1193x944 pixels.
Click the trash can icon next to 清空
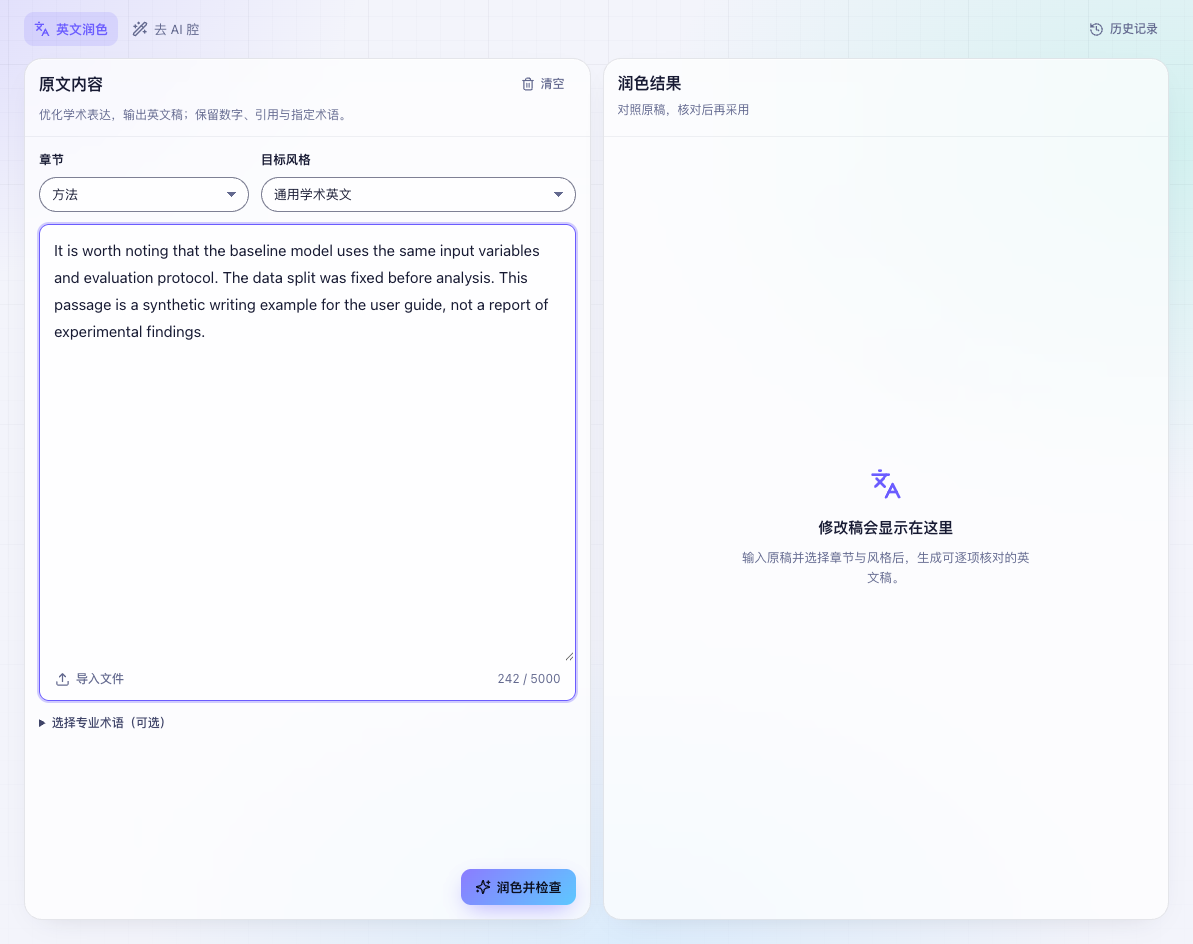click(528, 84)
